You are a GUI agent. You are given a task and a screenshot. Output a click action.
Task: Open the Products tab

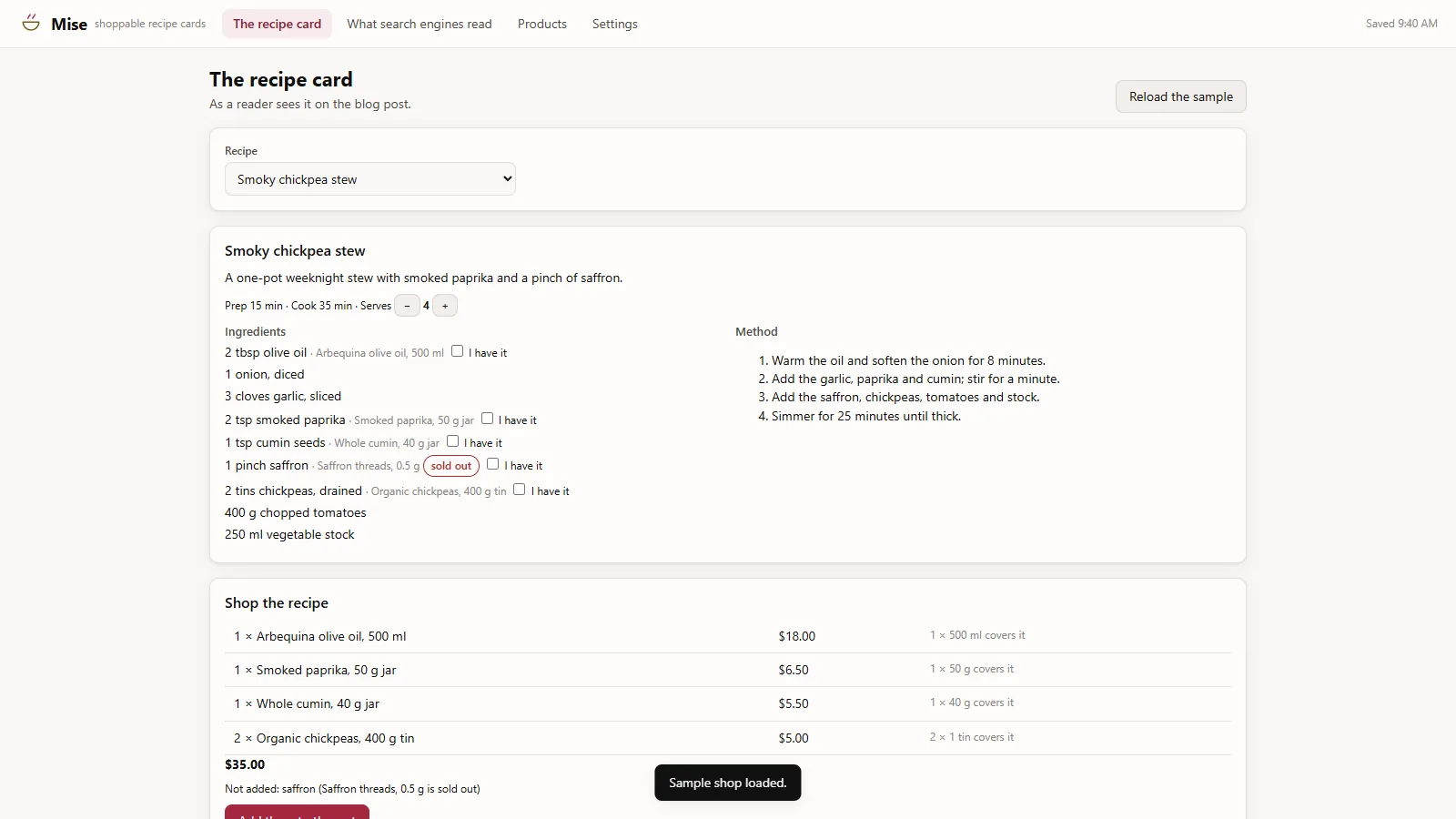point(542,24)
